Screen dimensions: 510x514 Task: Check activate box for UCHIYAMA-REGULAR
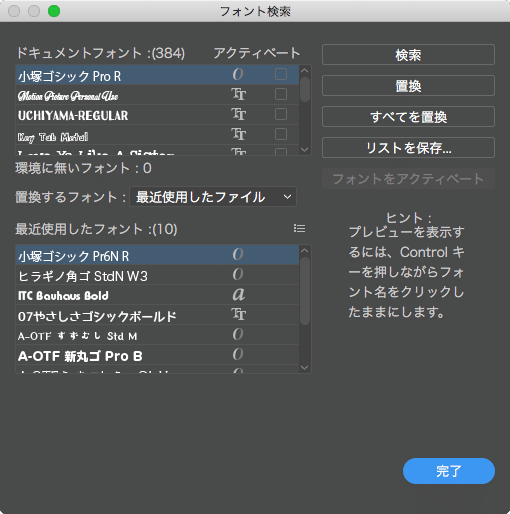281,114
